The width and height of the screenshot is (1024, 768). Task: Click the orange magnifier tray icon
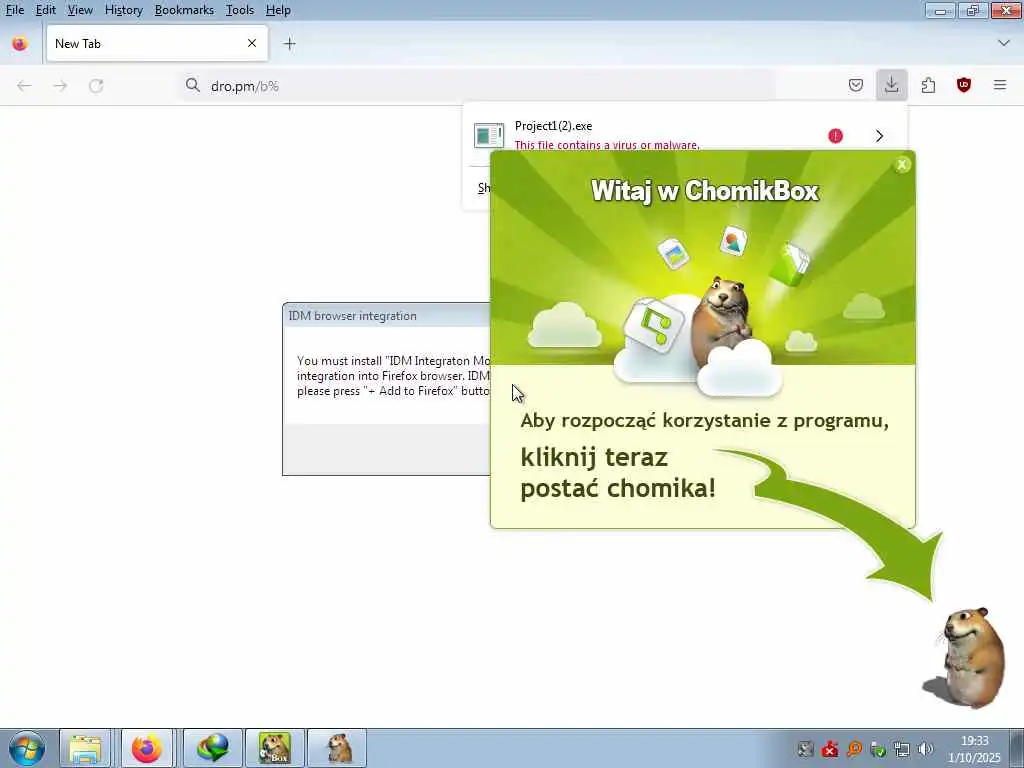tap(854, 749)
